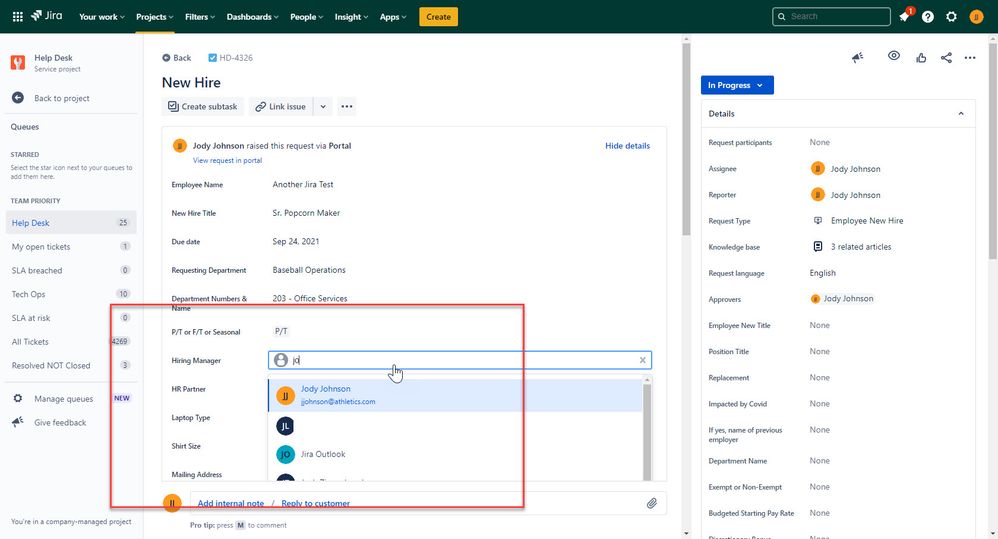Select Jody Johnson in the dropdown list
This screenshot has height=539, width=998.
point(455,395)
